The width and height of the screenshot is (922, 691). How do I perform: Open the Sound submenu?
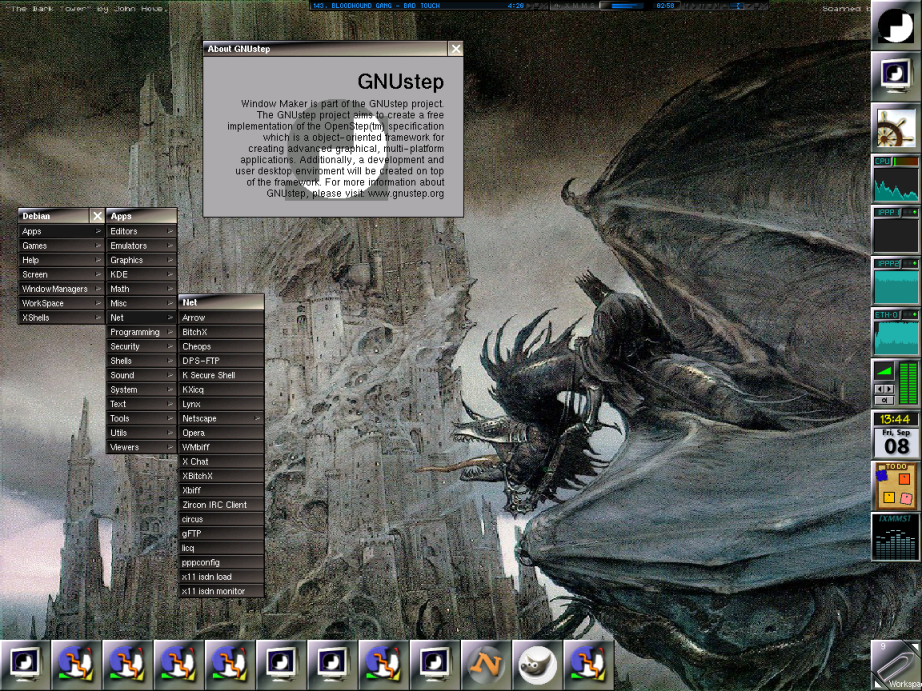[x=142, y=375]
